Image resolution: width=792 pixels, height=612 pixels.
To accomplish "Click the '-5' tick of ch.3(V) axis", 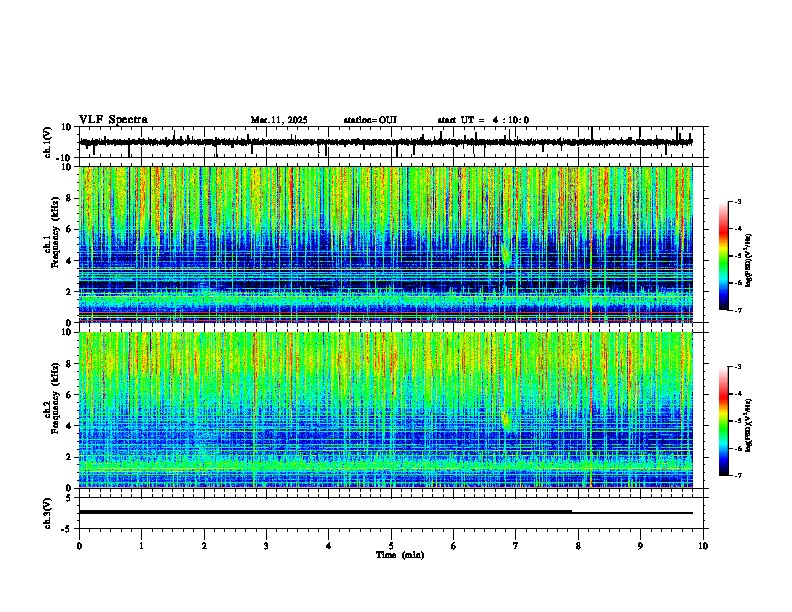I will 67,529.
